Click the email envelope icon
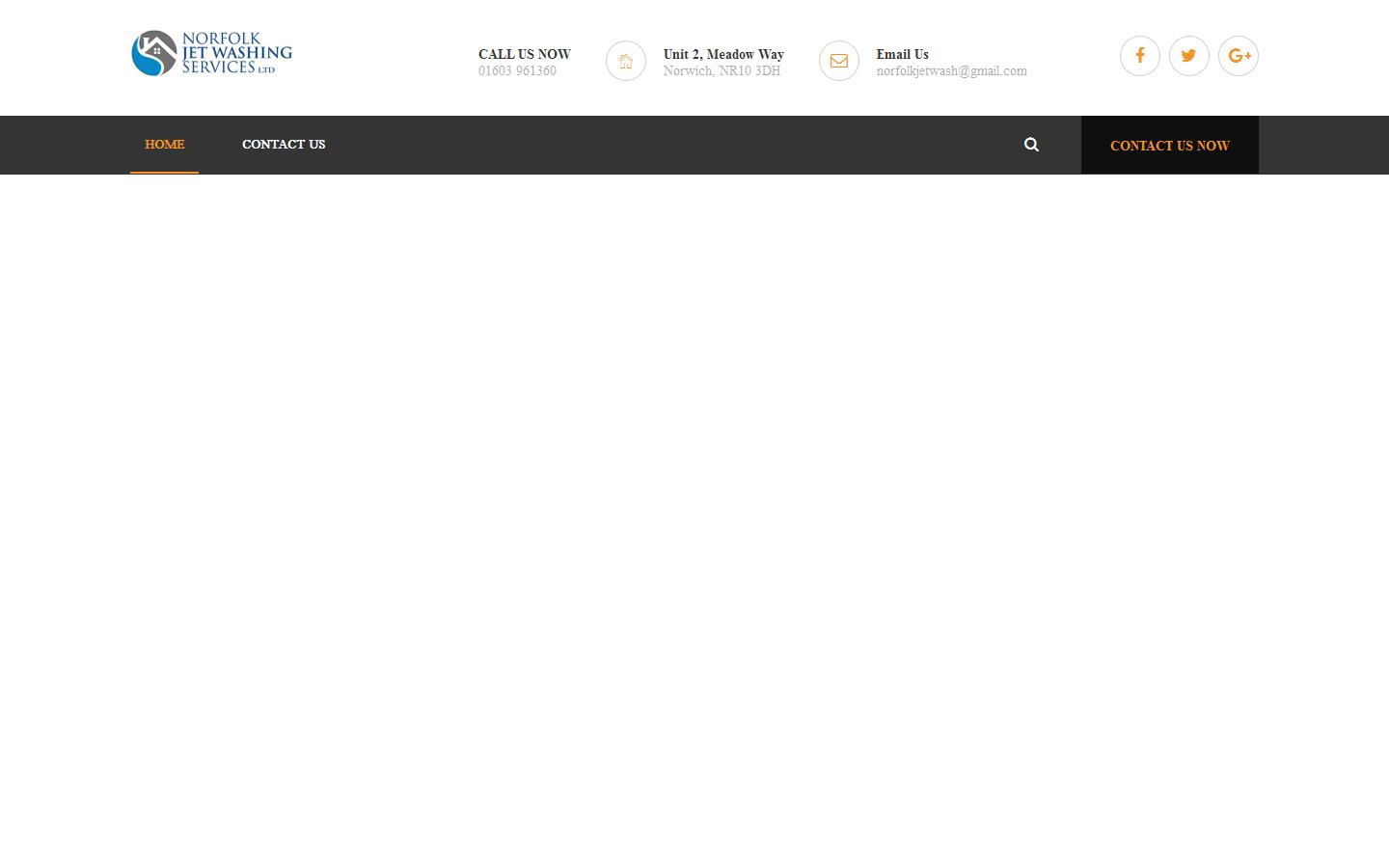1389x868 pixels. pos(838,61)
